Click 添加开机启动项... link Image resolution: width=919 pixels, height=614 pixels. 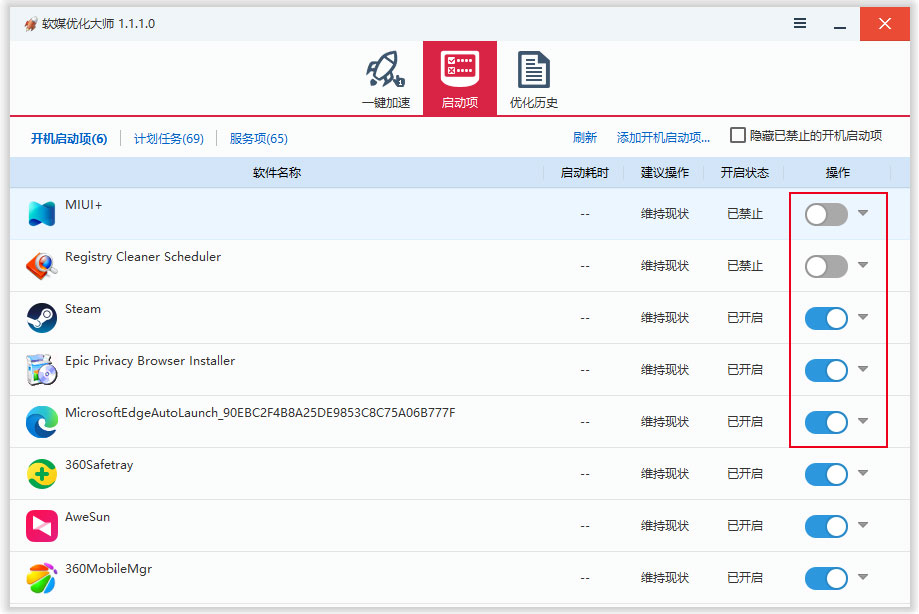point(663,138)
